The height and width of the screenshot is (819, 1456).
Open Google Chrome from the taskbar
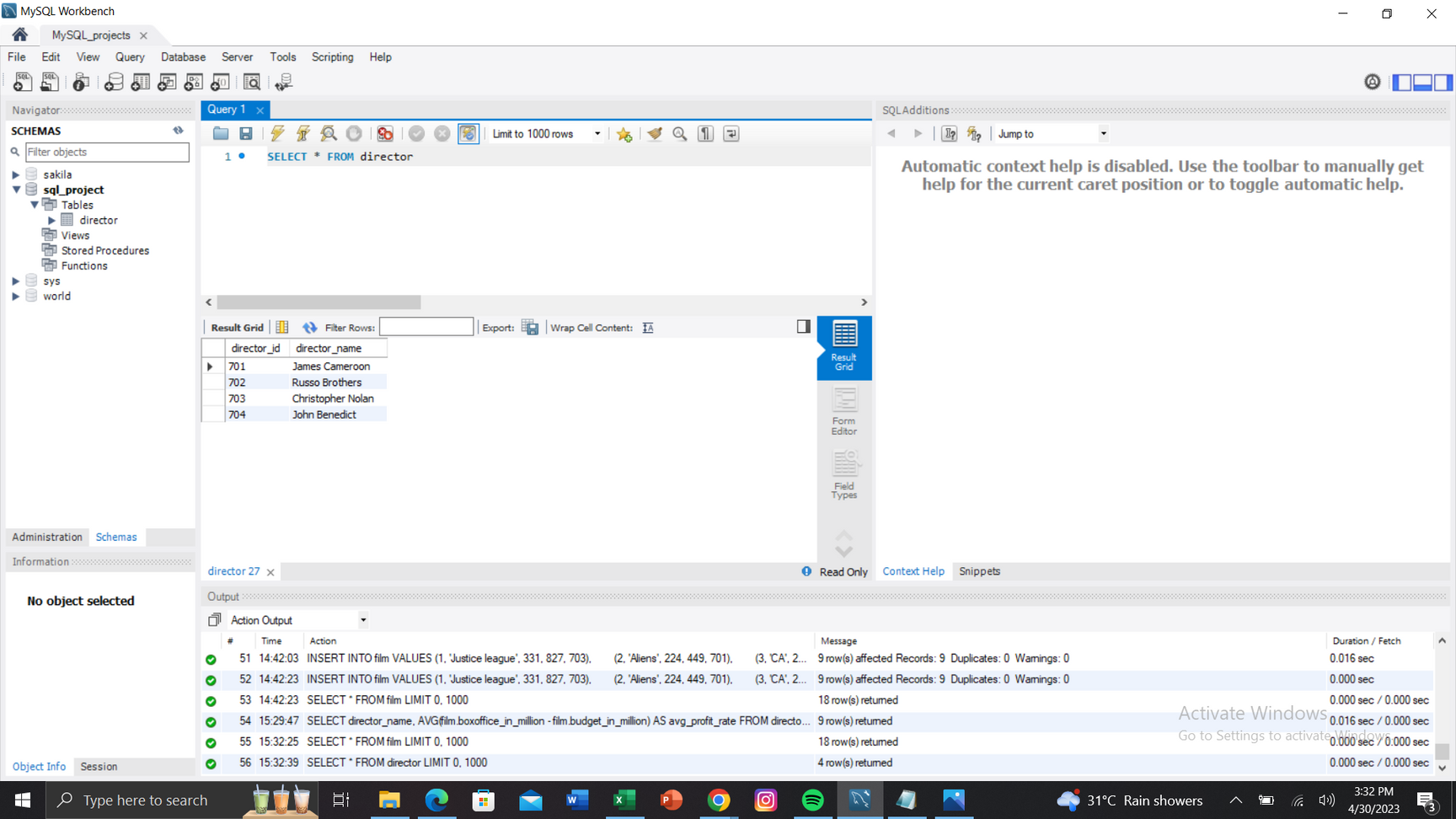719,800
